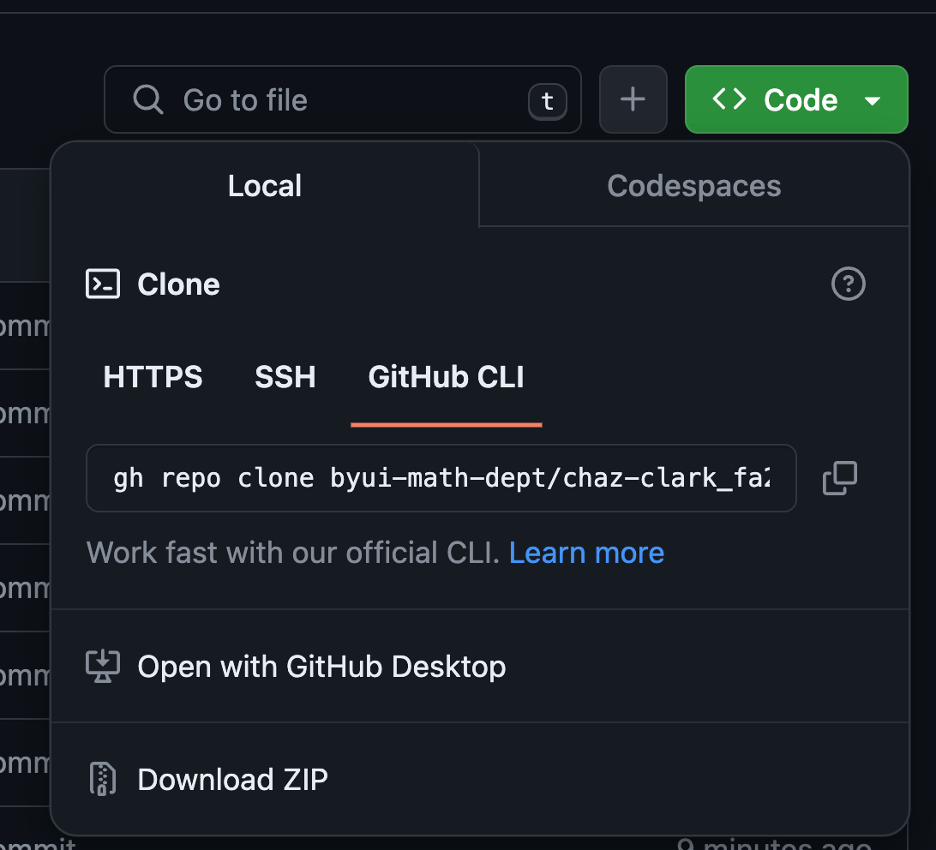
Task: Click the green Code button label
Action: (800, 100)
